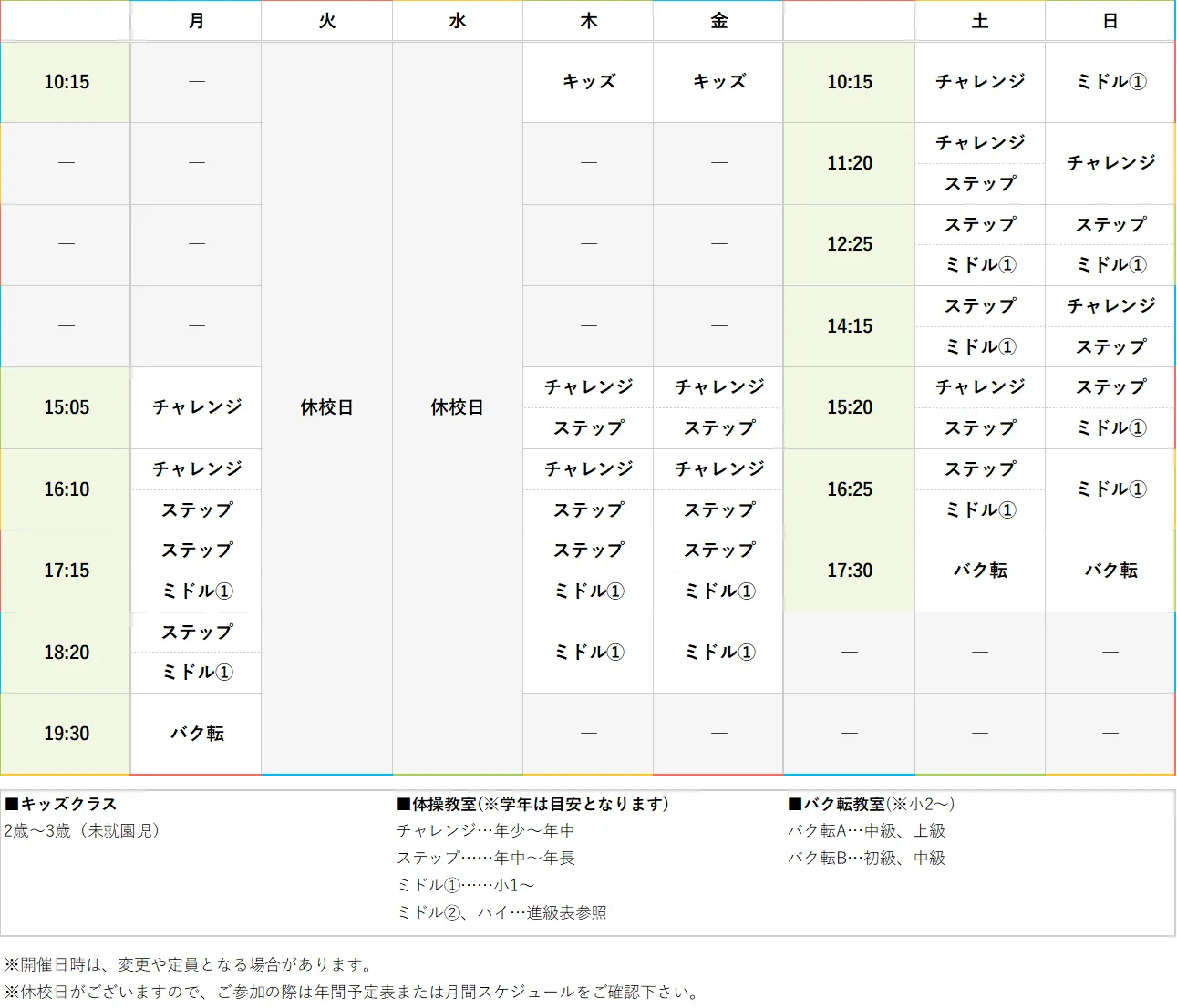Click Sunday's ミドル① cell at 10:15
1177x1008 pixels.
click(1109, 82)
